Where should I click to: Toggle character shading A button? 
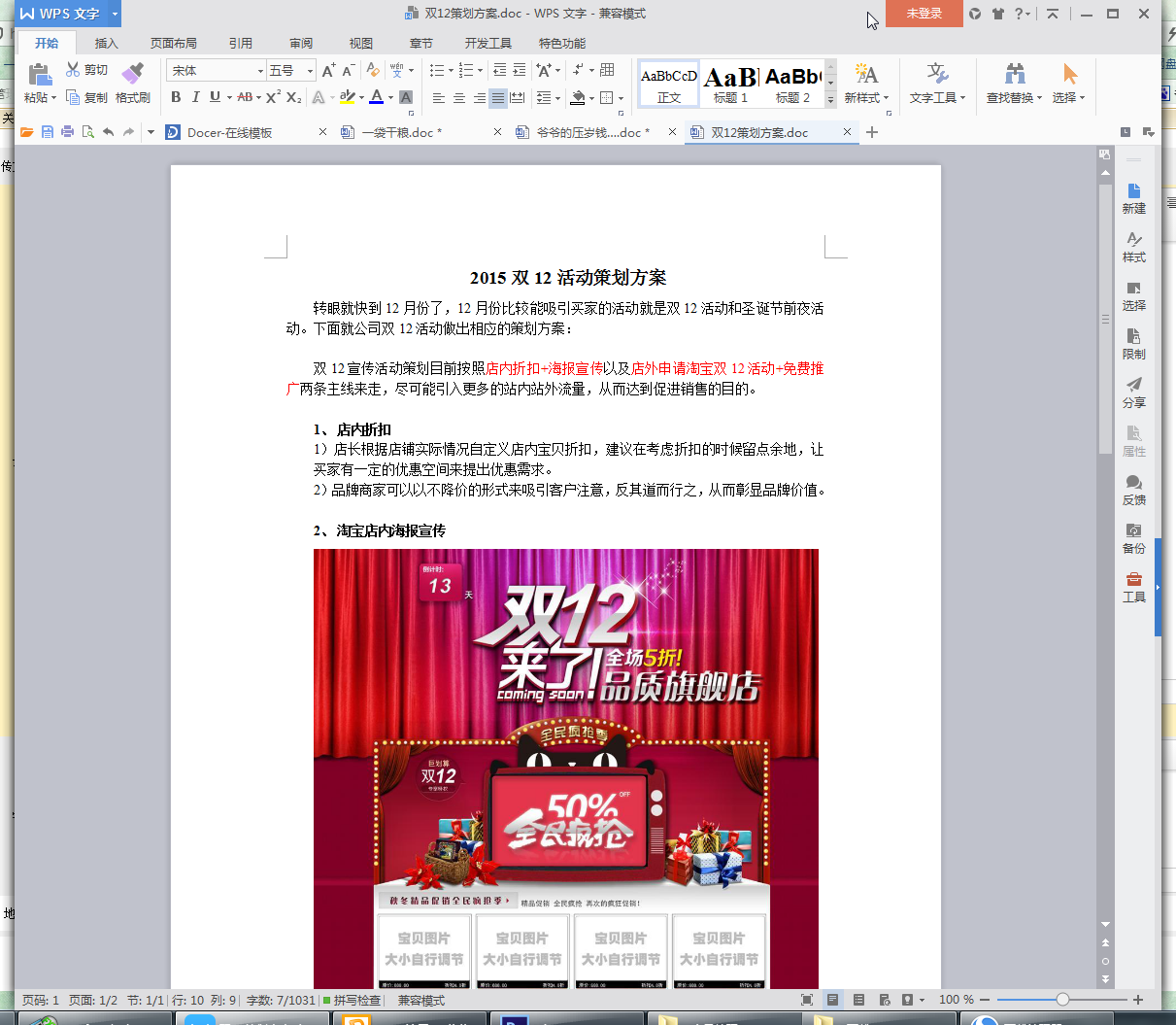(x=406, y=97)
